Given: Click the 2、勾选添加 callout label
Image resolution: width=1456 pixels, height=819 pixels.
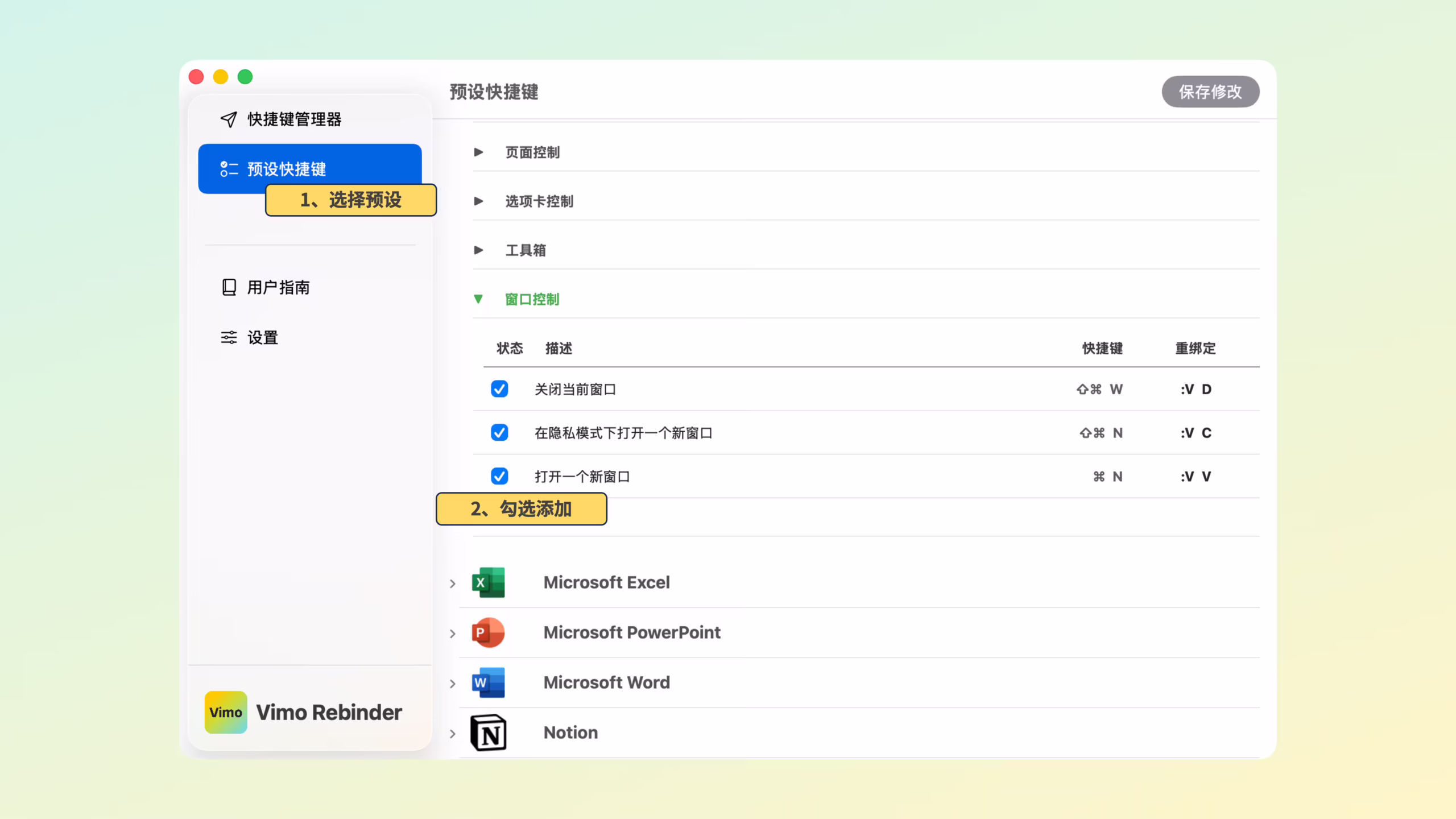Looking at the screenshot, I should pyautogui.click(x=521, y=509).
